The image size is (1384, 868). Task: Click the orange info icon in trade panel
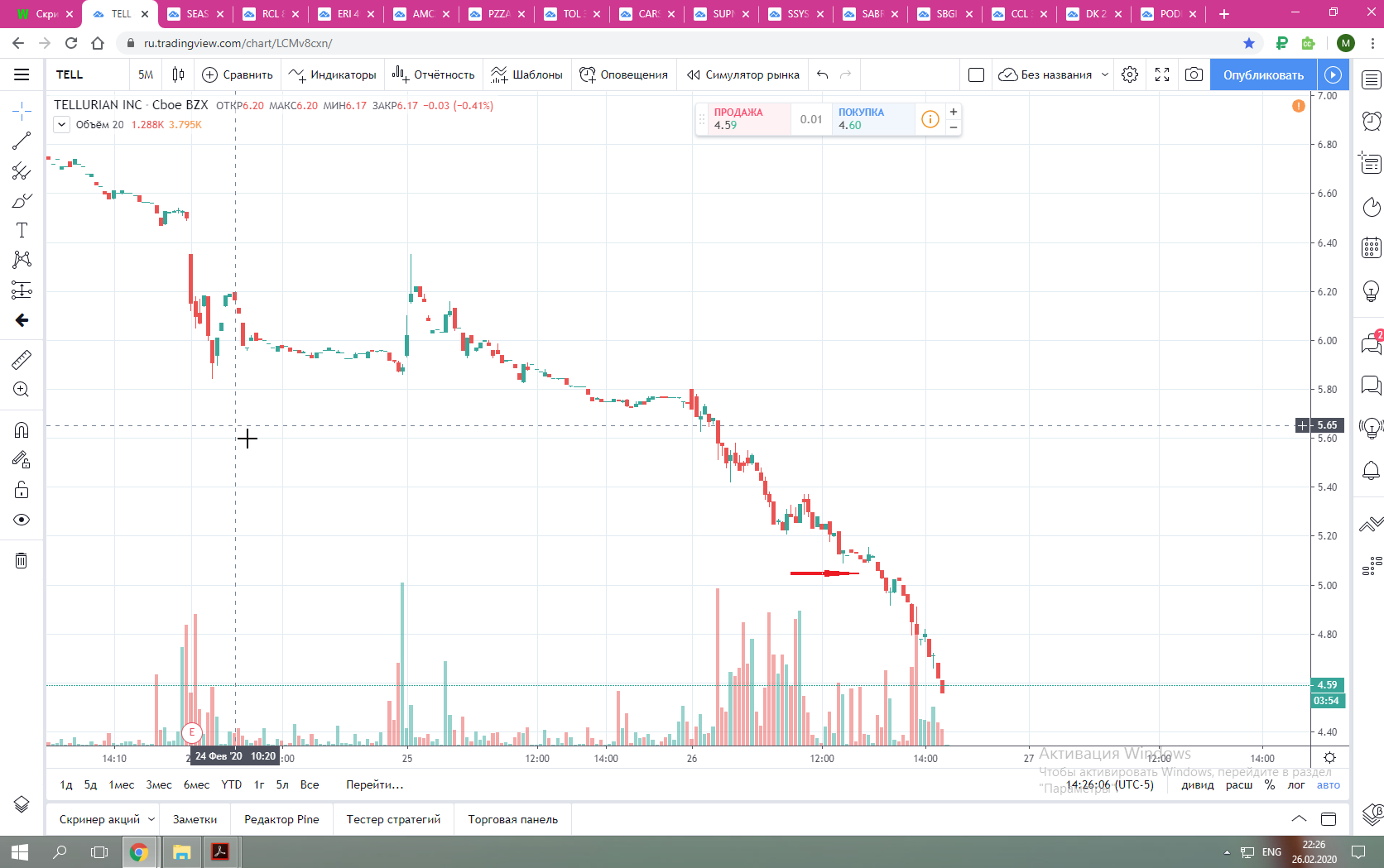tap(930, 119)
